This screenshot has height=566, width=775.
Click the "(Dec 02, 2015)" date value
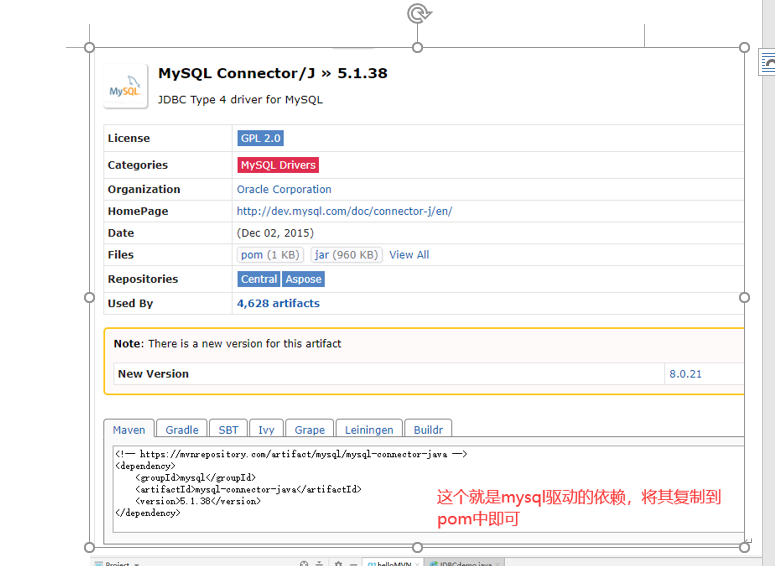275,233
